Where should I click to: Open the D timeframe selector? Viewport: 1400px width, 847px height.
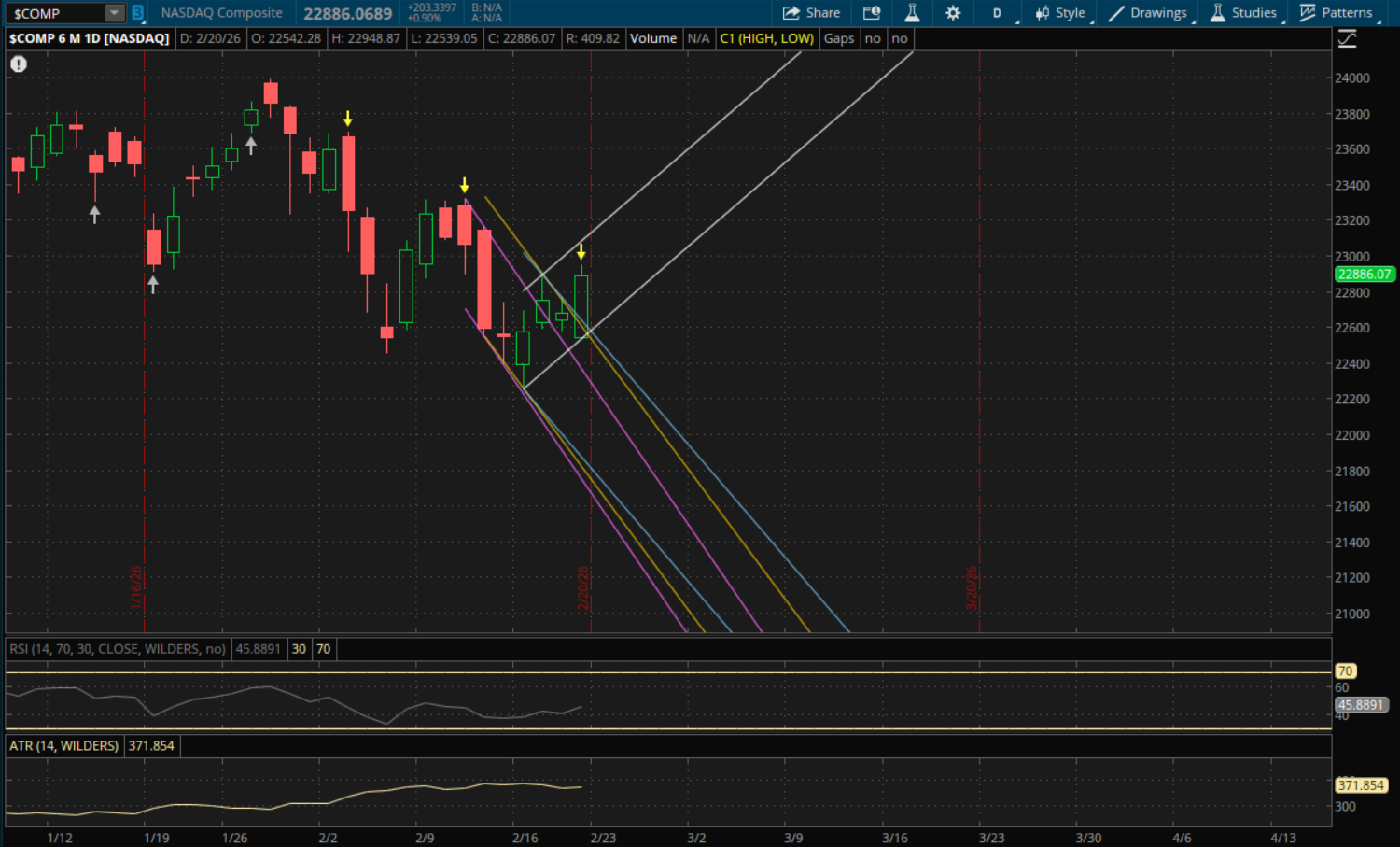click(x=996, y=13)
